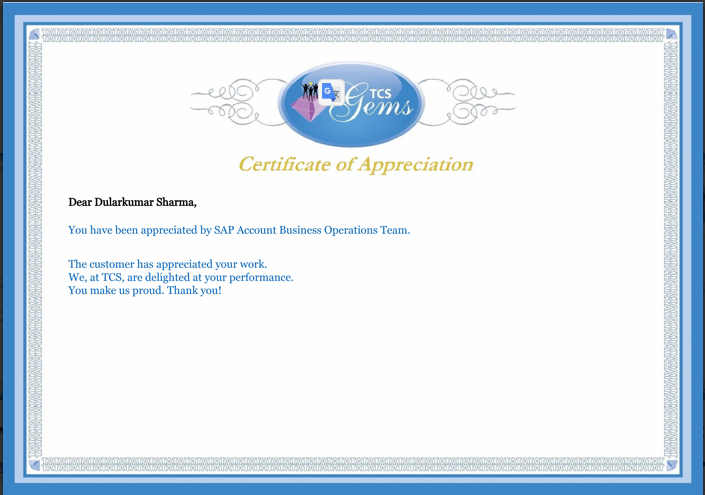Click the 'Certificate of Appreciation' heading
Viewport: 705px width, 495px height.
point(356,165)
